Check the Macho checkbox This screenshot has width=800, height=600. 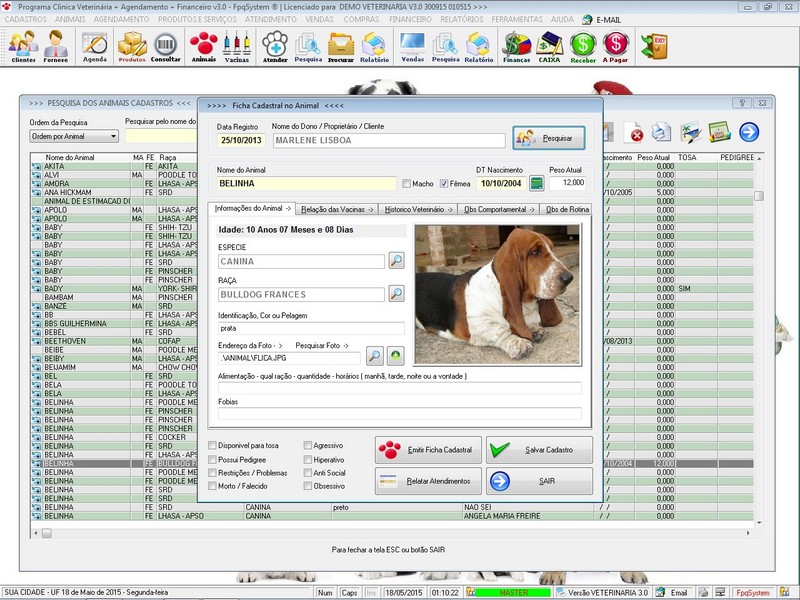(407, 184)
